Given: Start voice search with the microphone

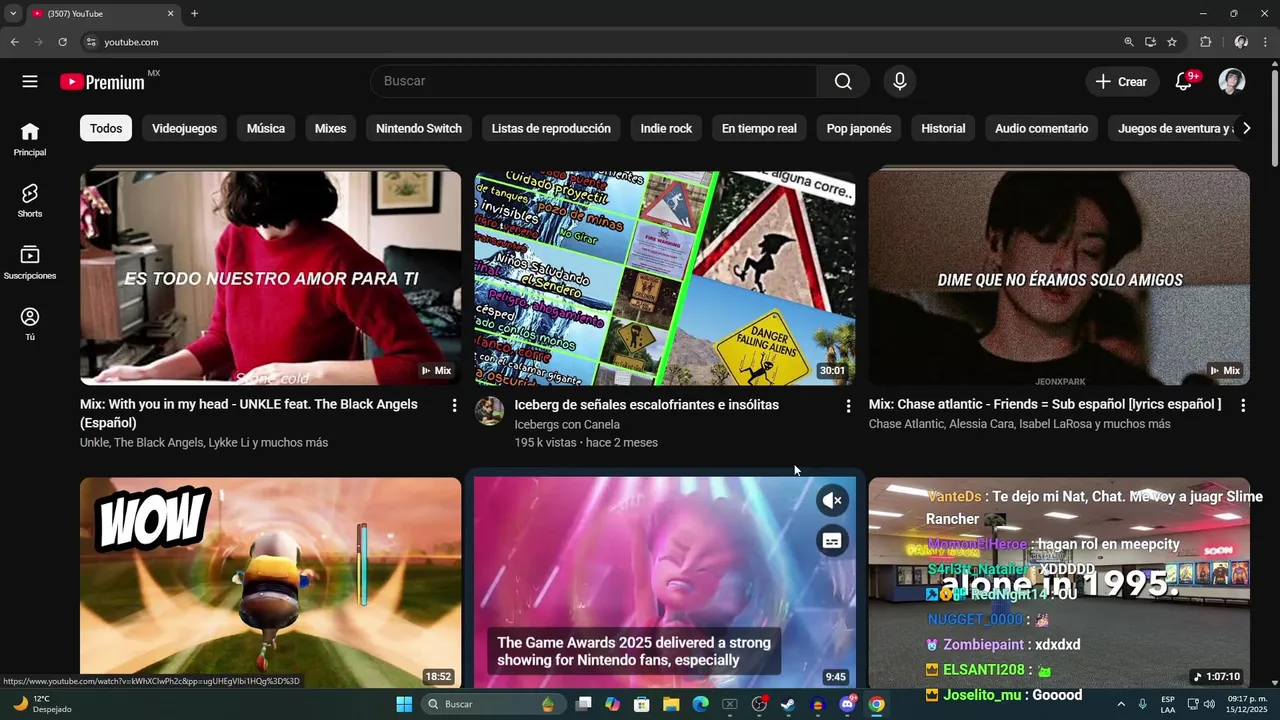Looking at the screenshot, I should pos(899,82).
